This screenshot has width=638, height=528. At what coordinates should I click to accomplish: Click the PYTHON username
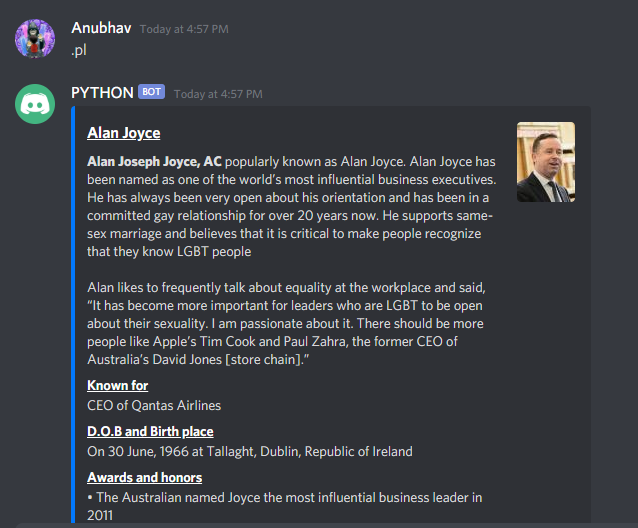tap(102, 93)
